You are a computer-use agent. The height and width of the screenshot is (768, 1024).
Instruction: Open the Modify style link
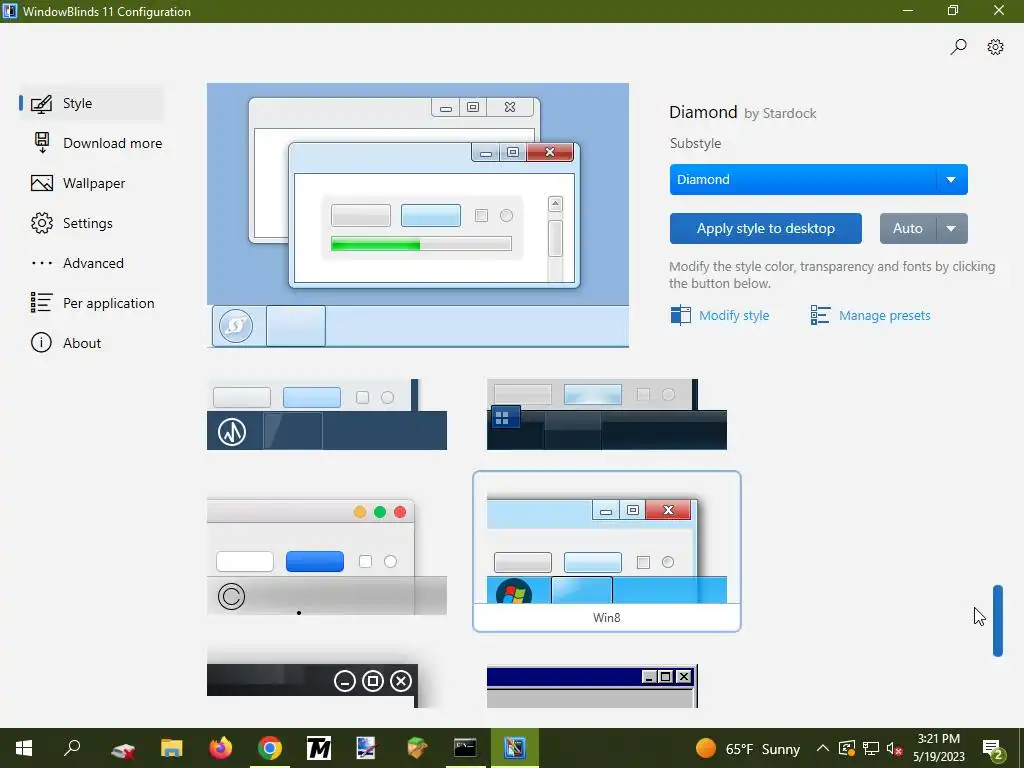click(x=734, y=315)
